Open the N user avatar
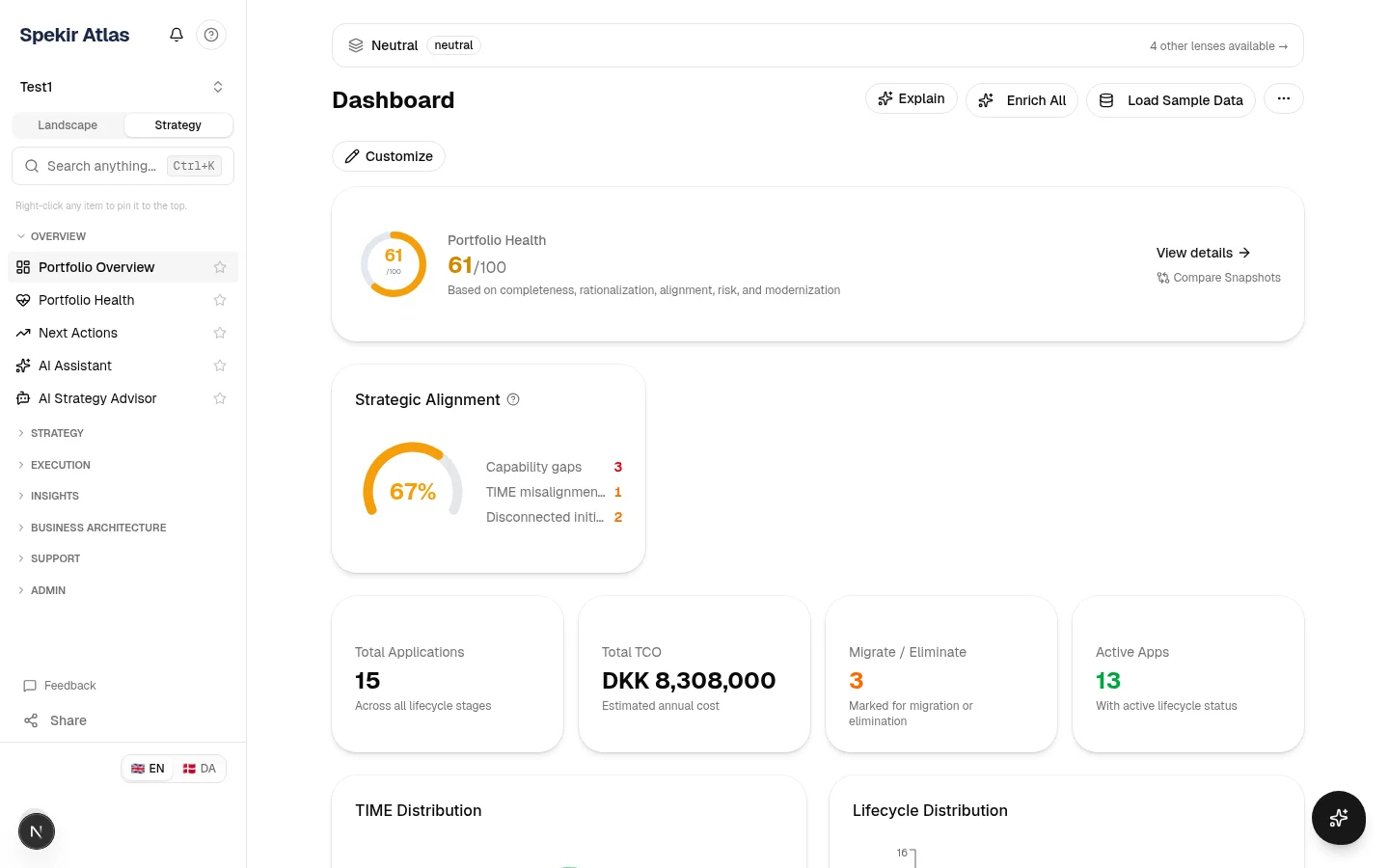This screenshot has height=868, width=1389. (x=37, y=831)
